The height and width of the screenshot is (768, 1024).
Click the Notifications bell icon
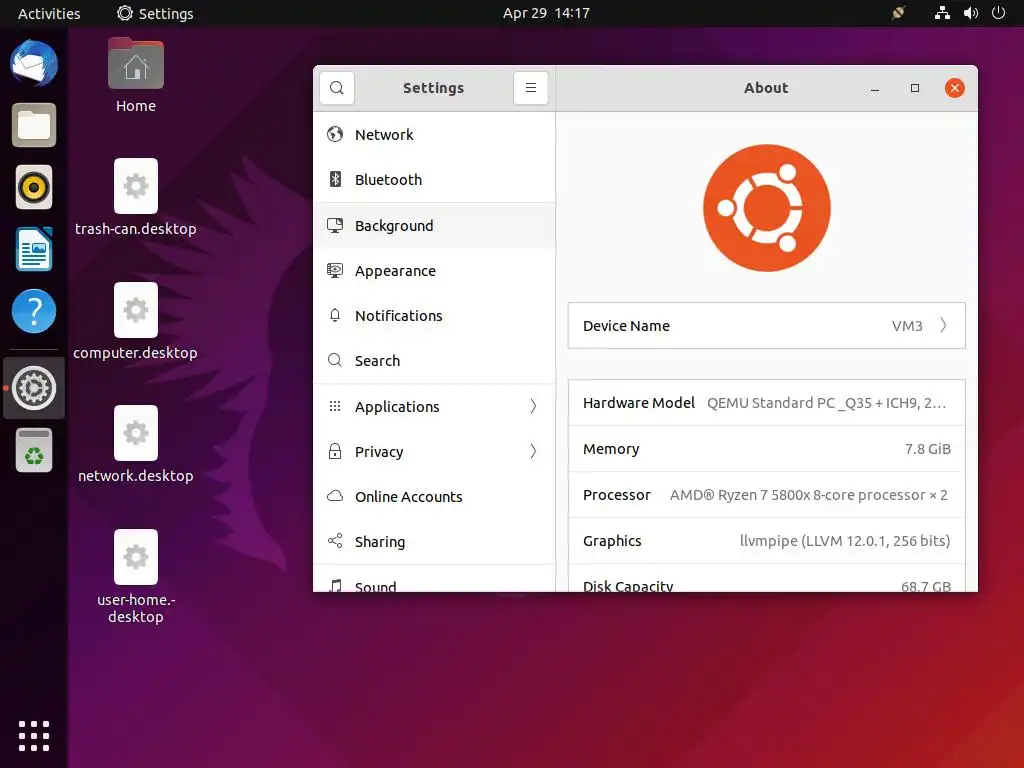pyautogui.click(x=335, y=315)
